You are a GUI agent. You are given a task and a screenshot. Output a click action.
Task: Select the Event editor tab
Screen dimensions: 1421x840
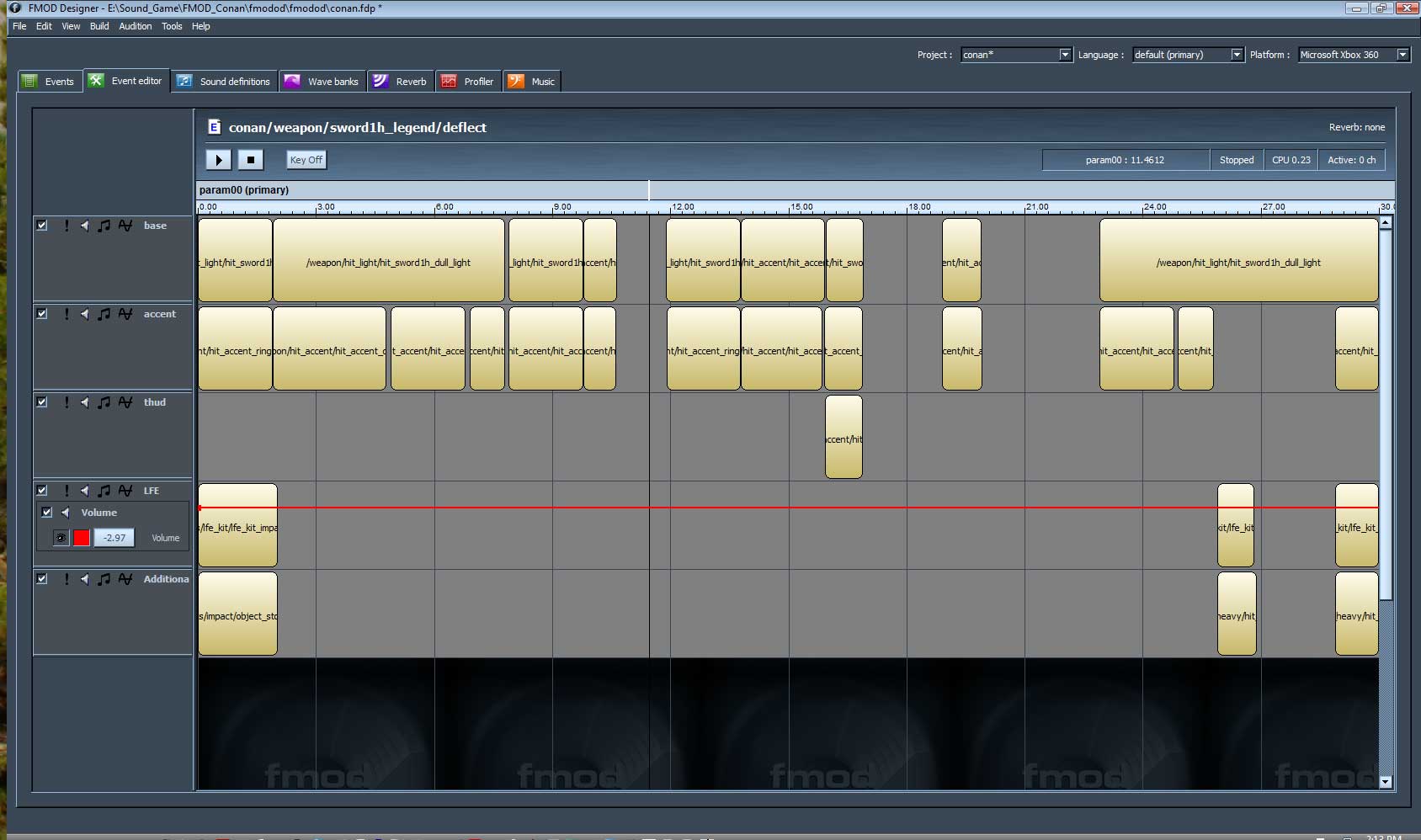pos(126,81)
